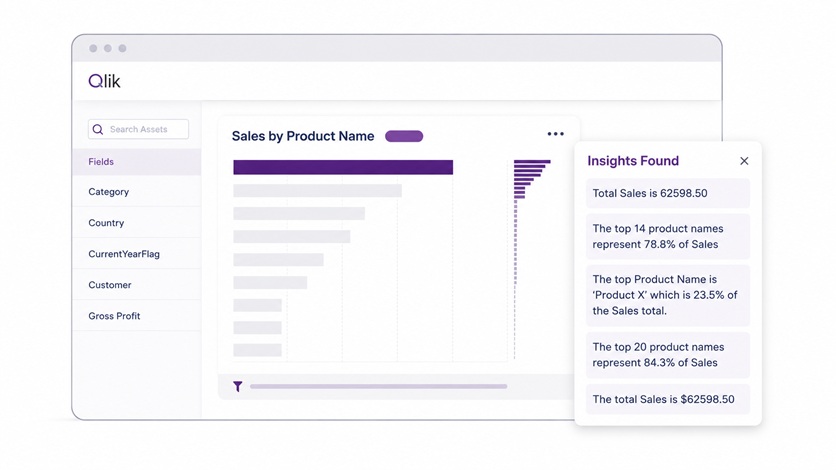Click the Sales by Product Name title

click(x=303, y=136)
